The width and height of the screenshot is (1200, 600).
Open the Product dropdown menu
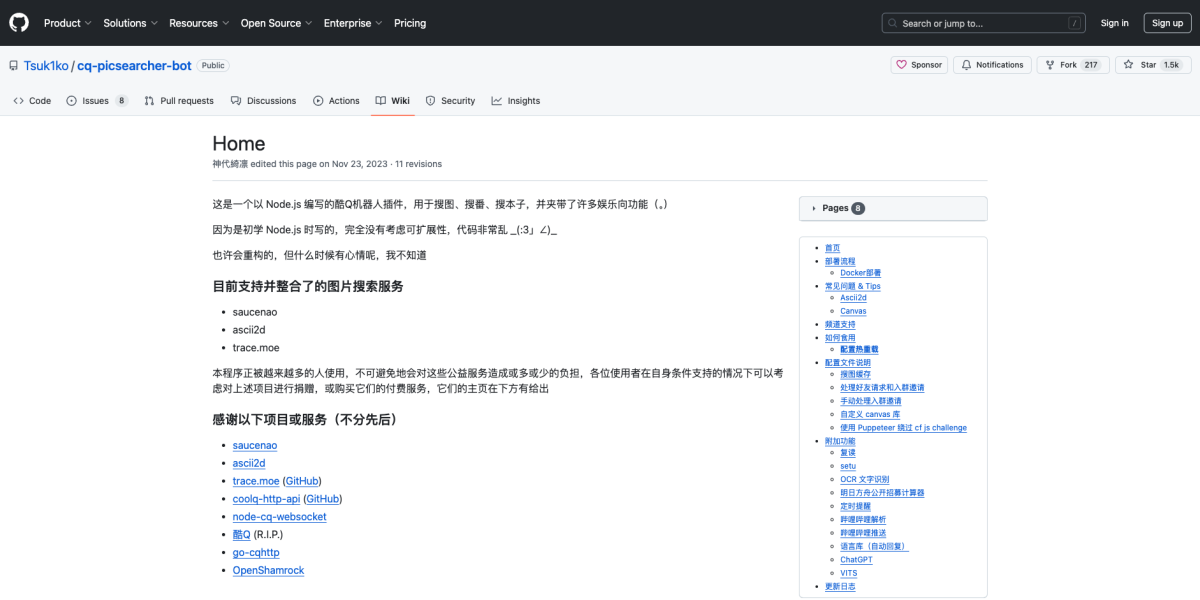pyautogui.click(x=66, y=22)
